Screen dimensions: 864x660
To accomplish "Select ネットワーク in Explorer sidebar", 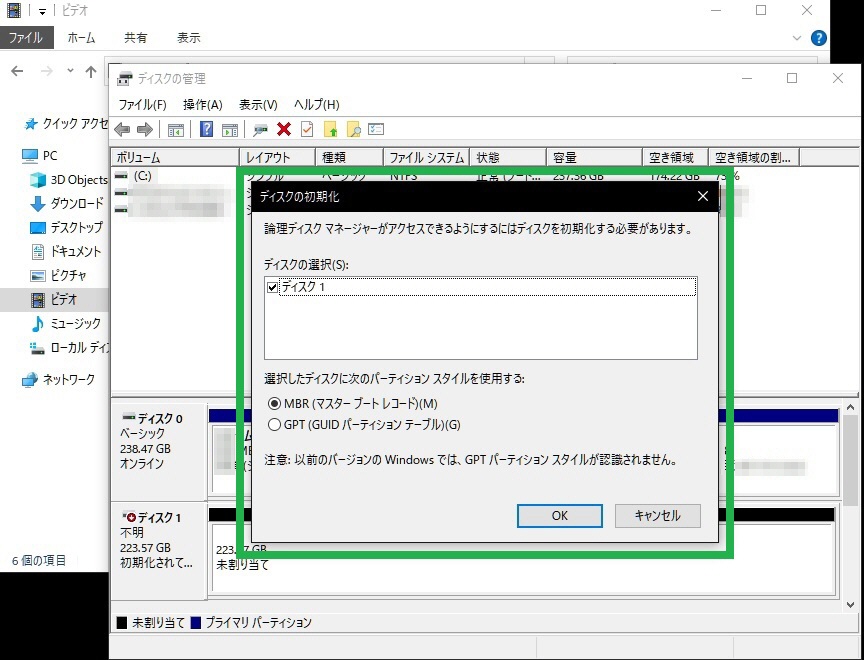I will [x=58, y=380].
